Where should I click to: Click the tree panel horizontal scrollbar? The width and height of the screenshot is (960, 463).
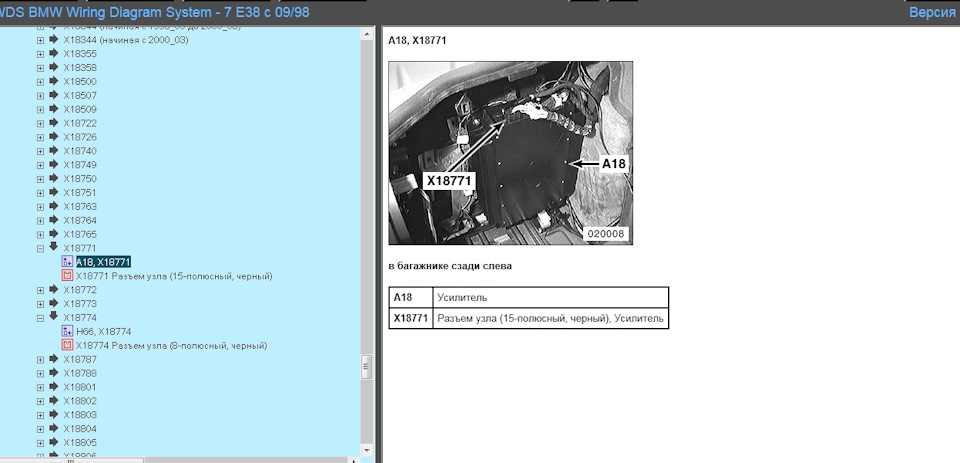click(x=72, y=460)
